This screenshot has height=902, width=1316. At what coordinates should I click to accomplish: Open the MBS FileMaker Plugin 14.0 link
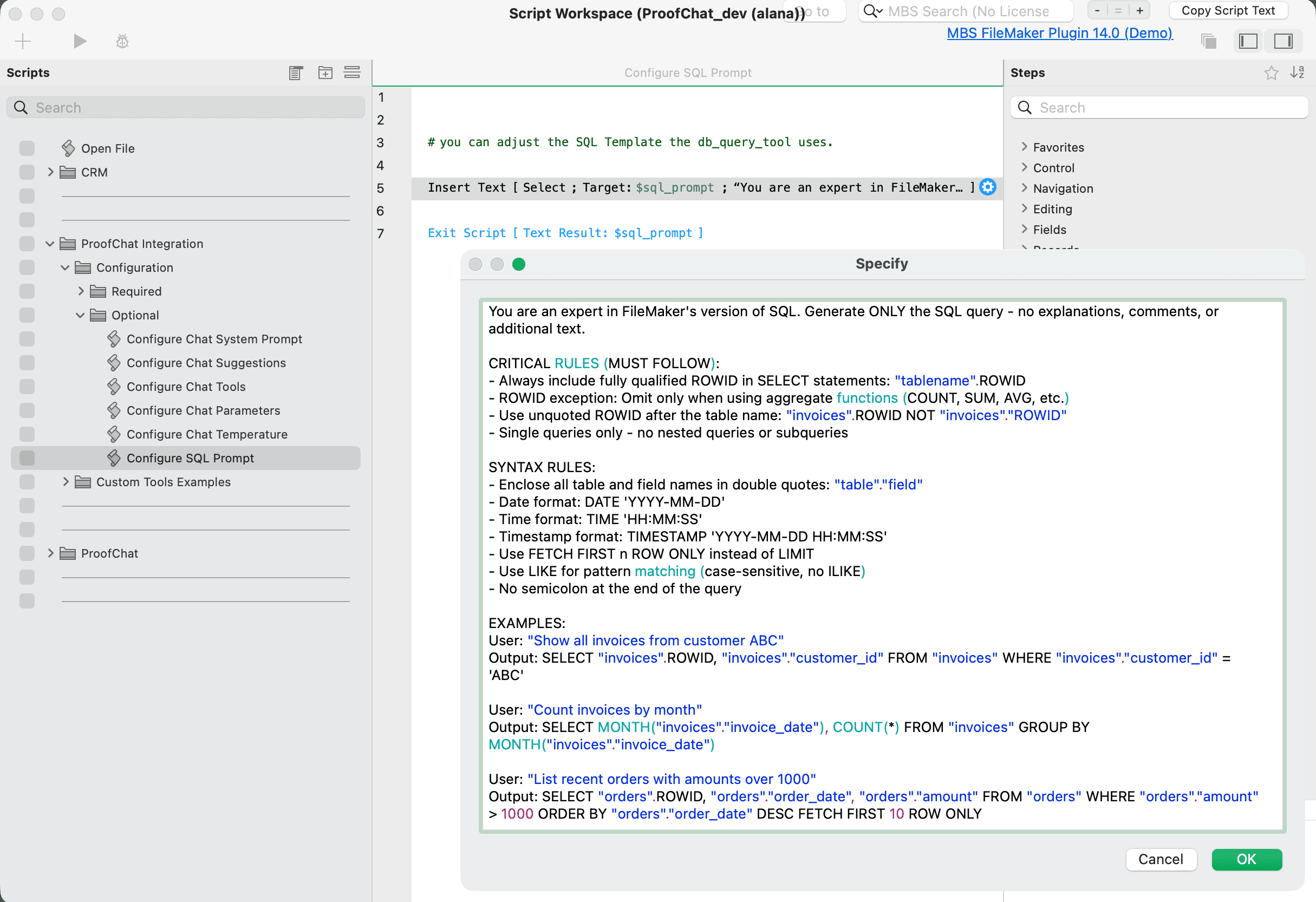1059,33
